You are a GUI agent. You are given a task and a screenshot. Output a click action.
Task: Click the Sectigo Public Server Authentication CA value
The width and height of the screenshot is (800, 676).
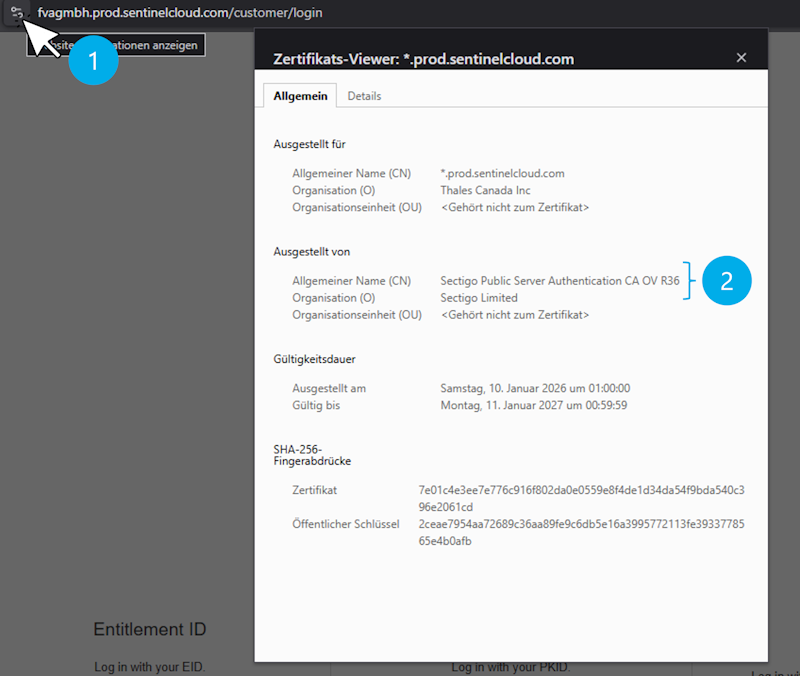[559, 281]
